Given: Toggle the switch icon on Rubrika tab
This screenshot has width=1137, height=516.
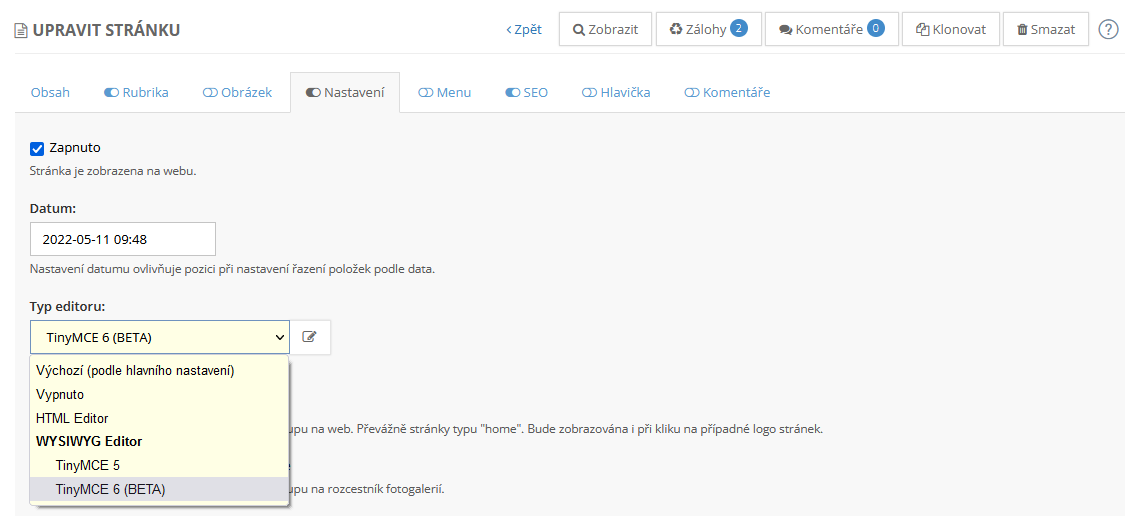Looking at the screenshot, I should click(x=111, y=92).
